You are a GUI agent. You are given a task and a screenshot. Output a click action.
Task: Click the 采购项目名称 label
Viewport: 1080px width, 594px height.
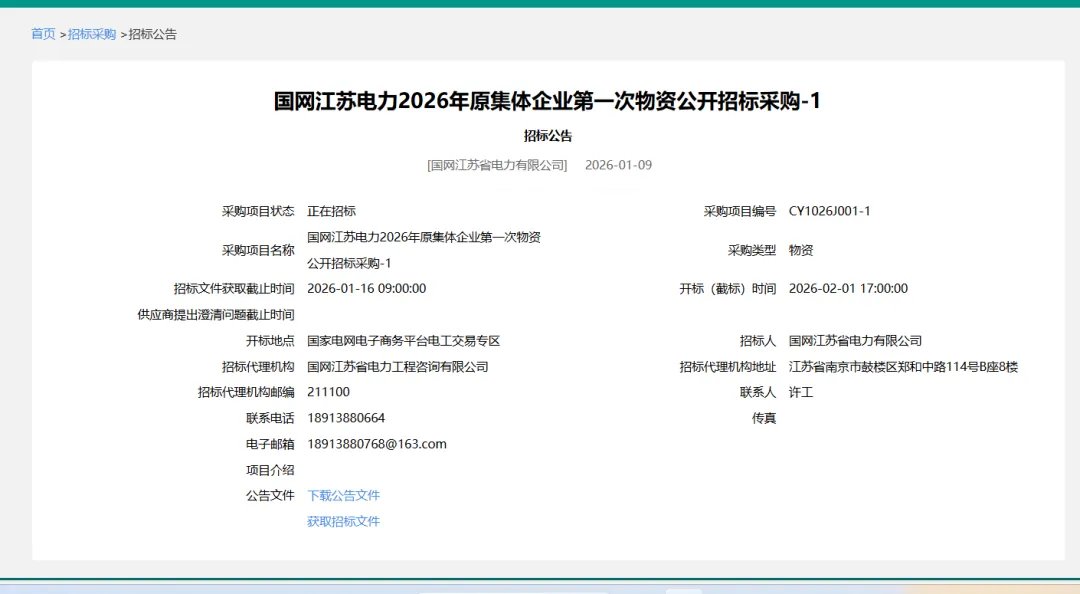[x=258, y=250]
